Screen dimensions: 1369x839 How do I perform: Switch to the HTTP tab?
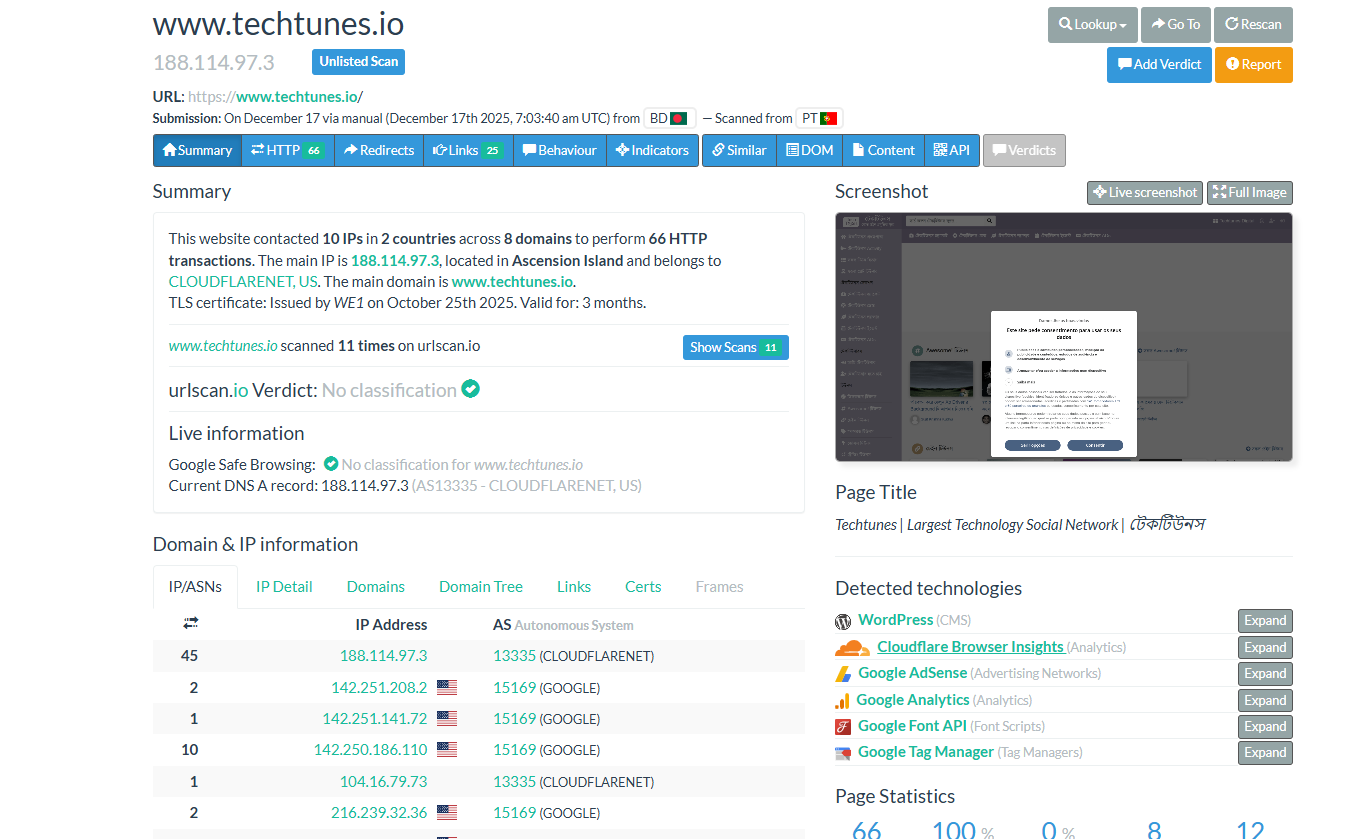[286, 151]
